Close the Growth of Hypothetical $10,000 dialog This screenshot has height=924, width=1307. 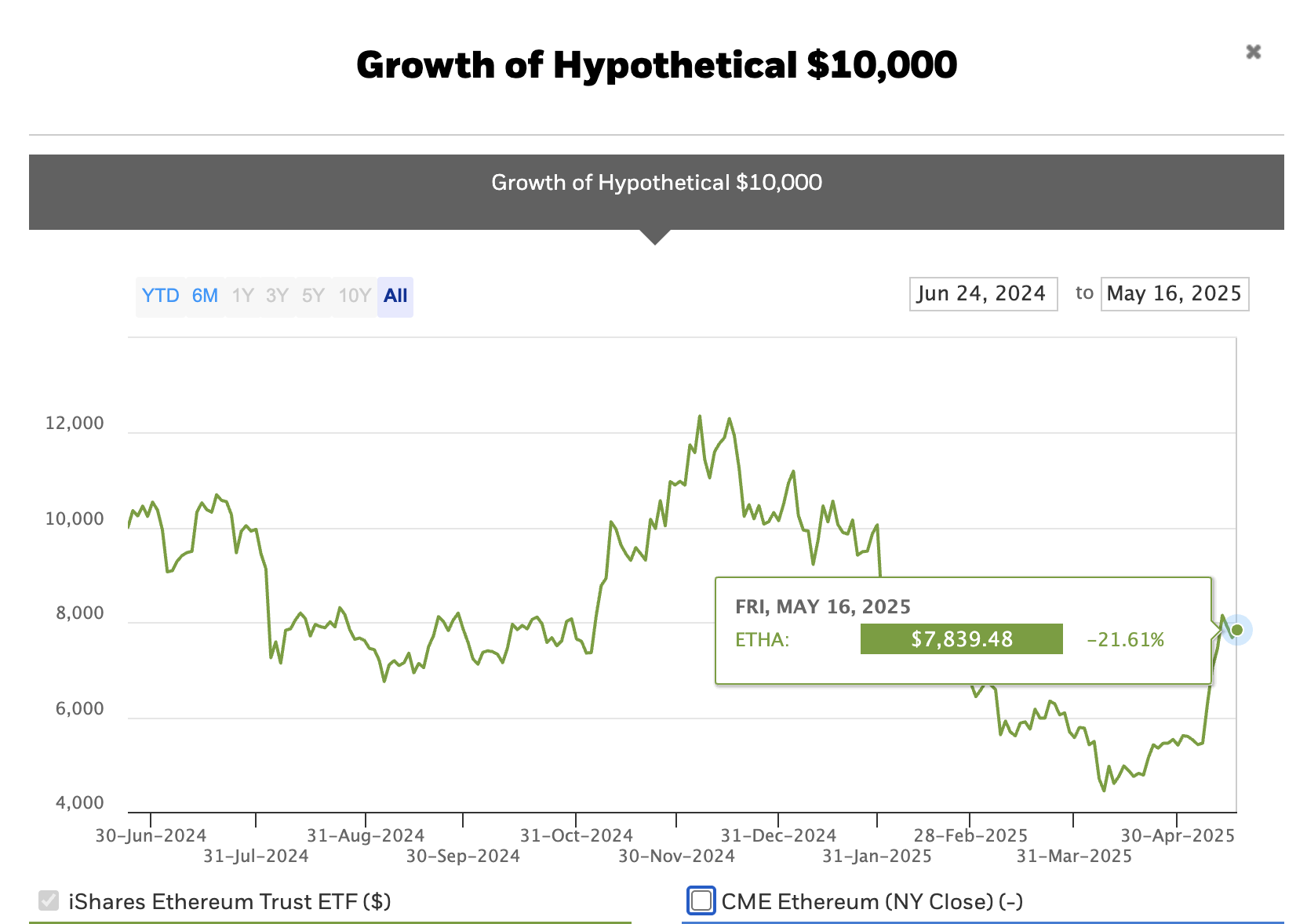[1253, 52]
